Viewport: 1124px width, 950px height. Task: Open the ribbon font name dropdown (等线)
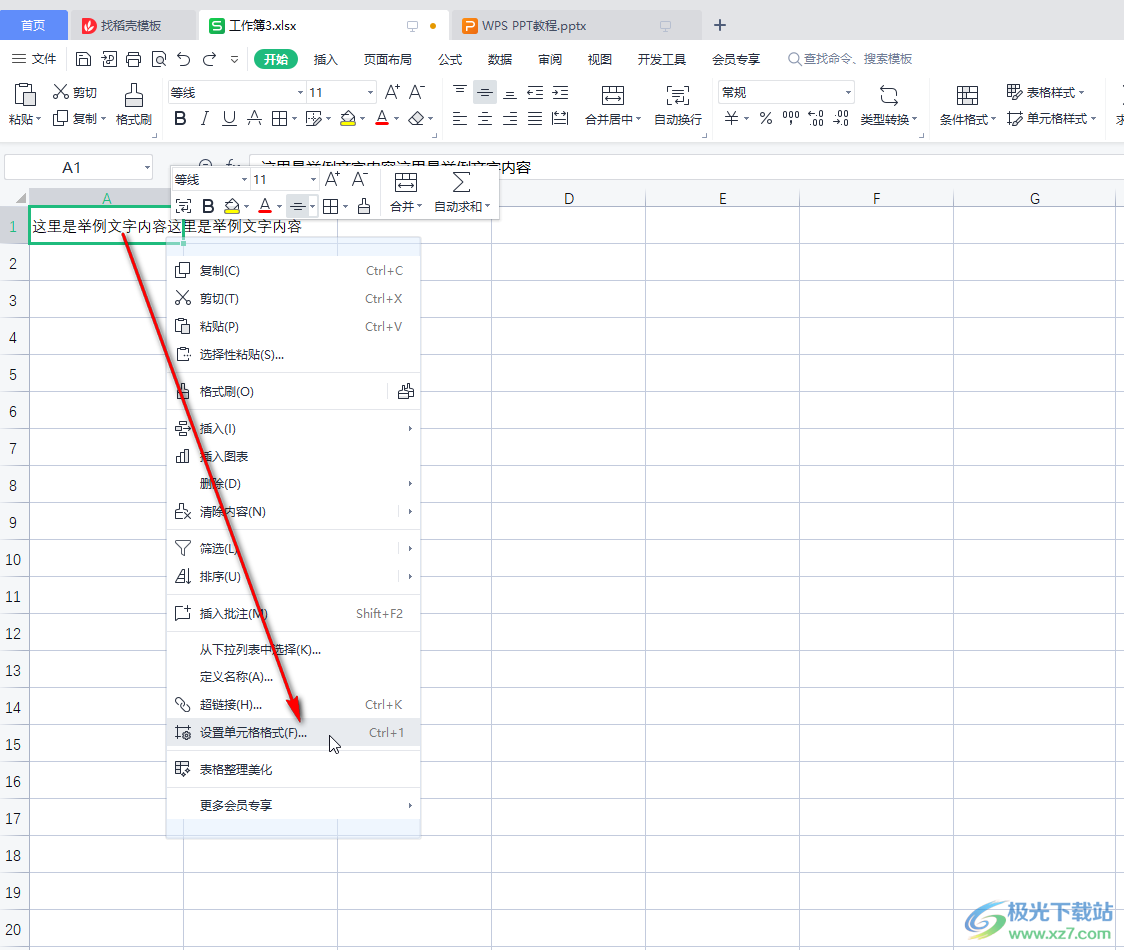300,92
